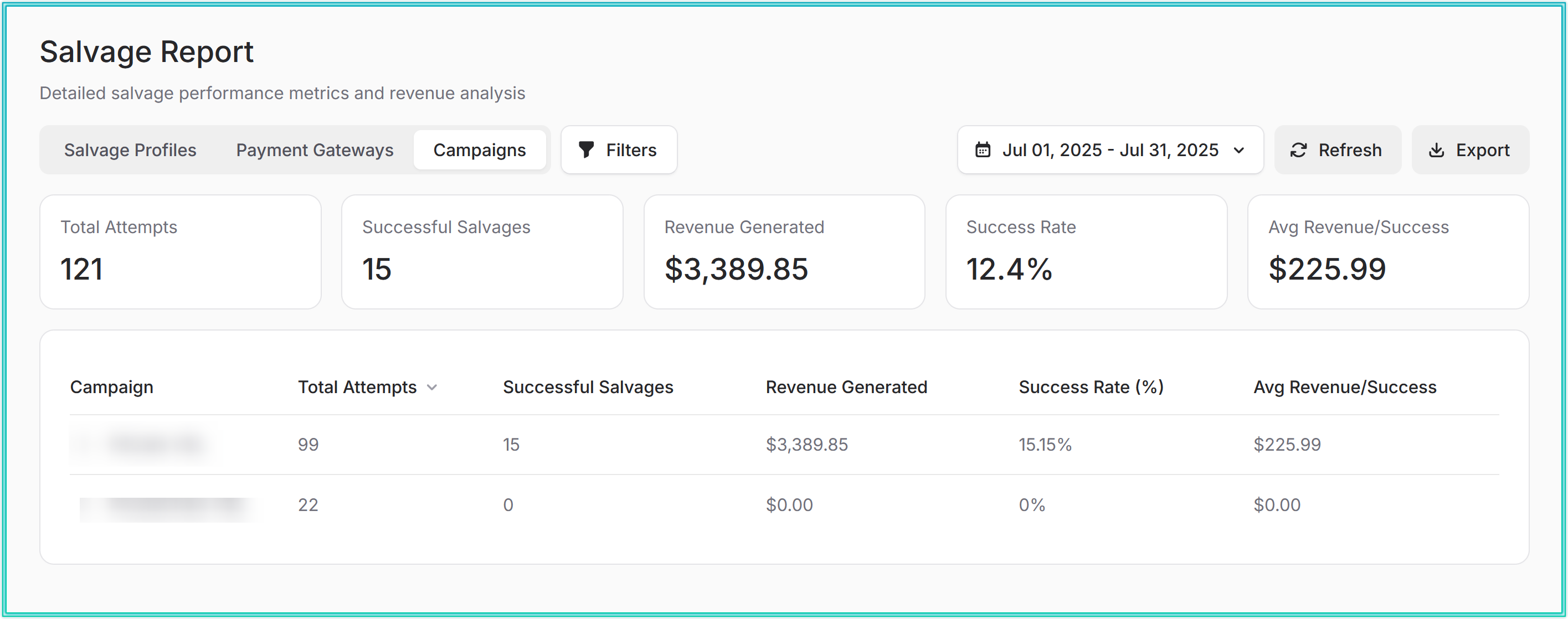1568x619 pixels.
Task: Expand the date range dropdown chevron
Action: pyautogui.click(x=1238, y=151)
